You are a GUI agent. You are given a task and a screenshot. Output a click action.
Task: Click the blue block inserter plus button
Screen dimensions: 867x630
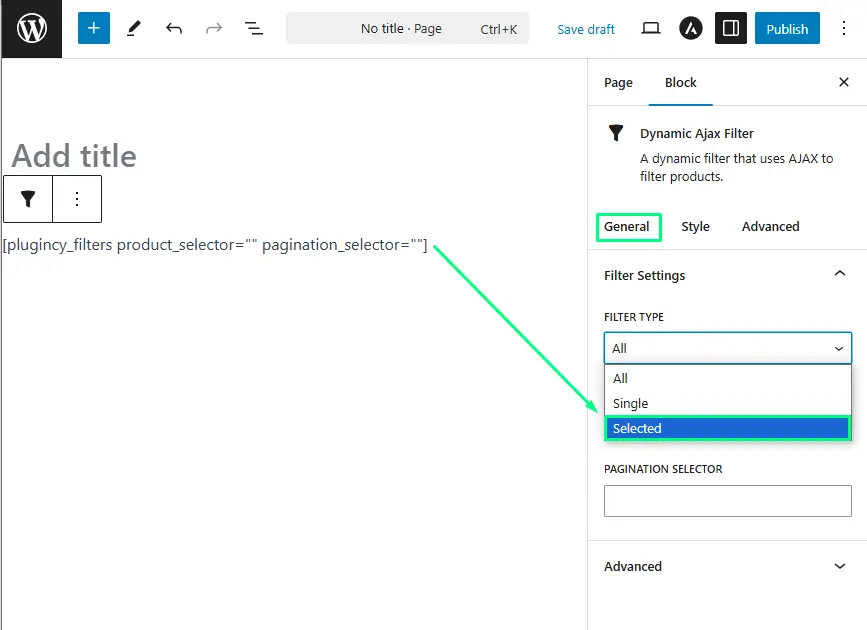tap(93, 28)
